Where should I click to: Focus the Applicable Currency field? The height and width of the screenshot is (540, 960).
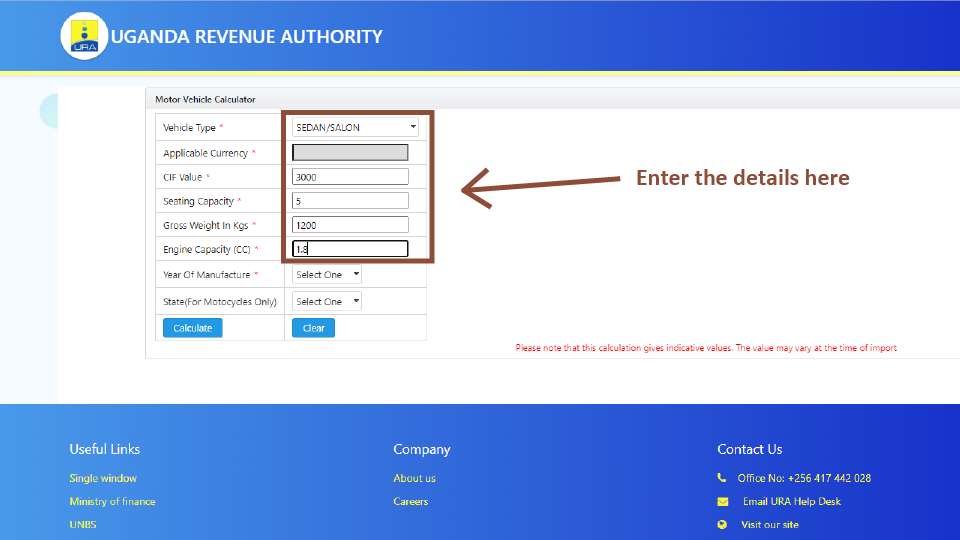tap(350, 152)
